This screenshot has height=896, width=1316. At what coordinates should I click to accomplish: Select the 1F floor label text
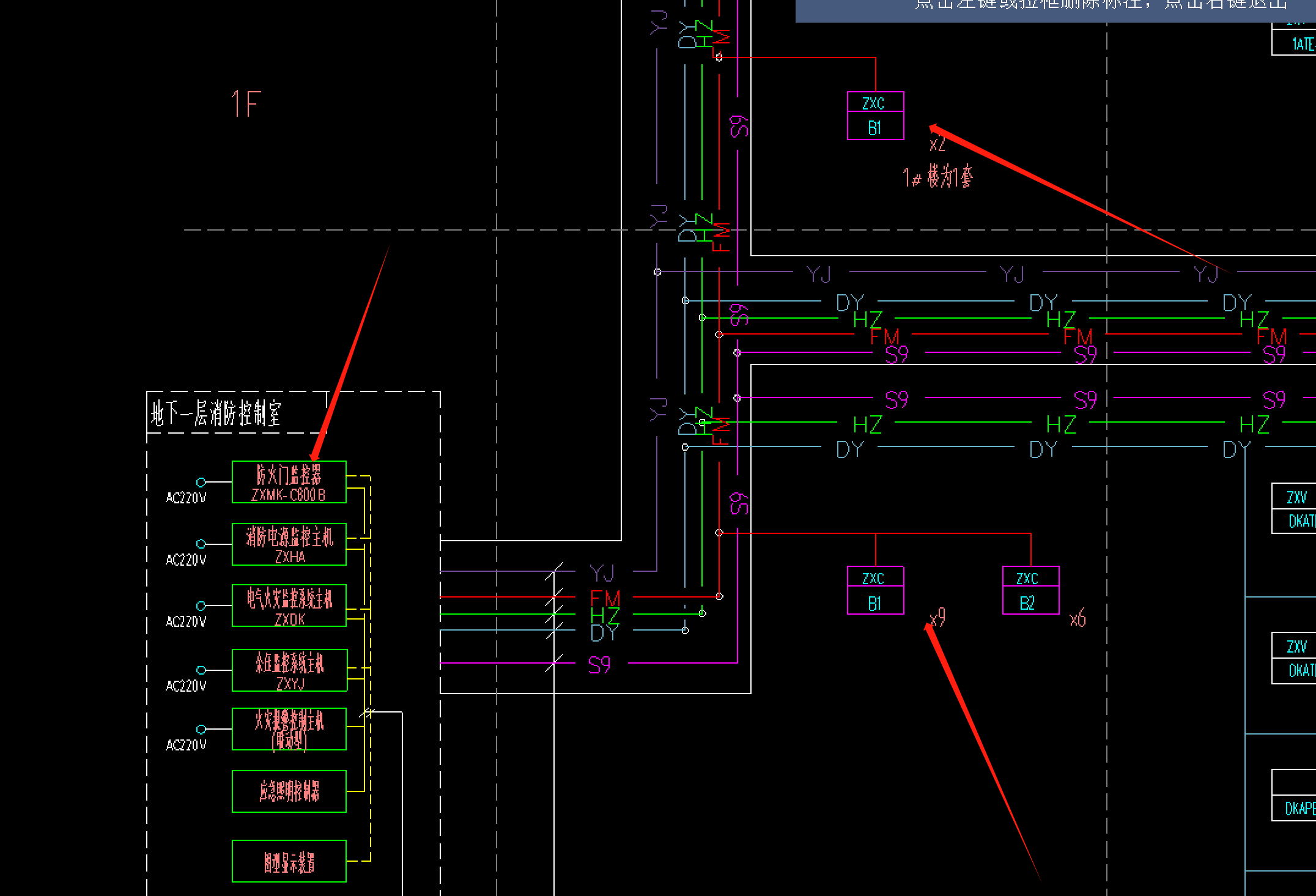point(246,104)
